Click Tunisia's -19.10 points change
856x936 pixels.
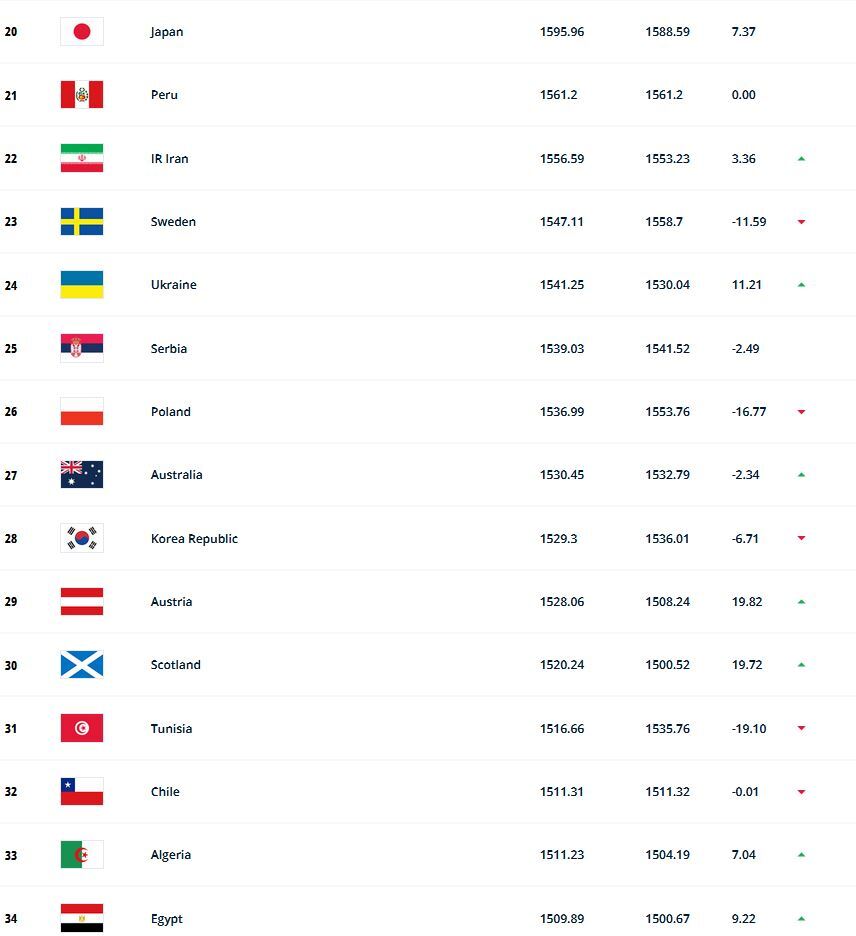(749, 729)
